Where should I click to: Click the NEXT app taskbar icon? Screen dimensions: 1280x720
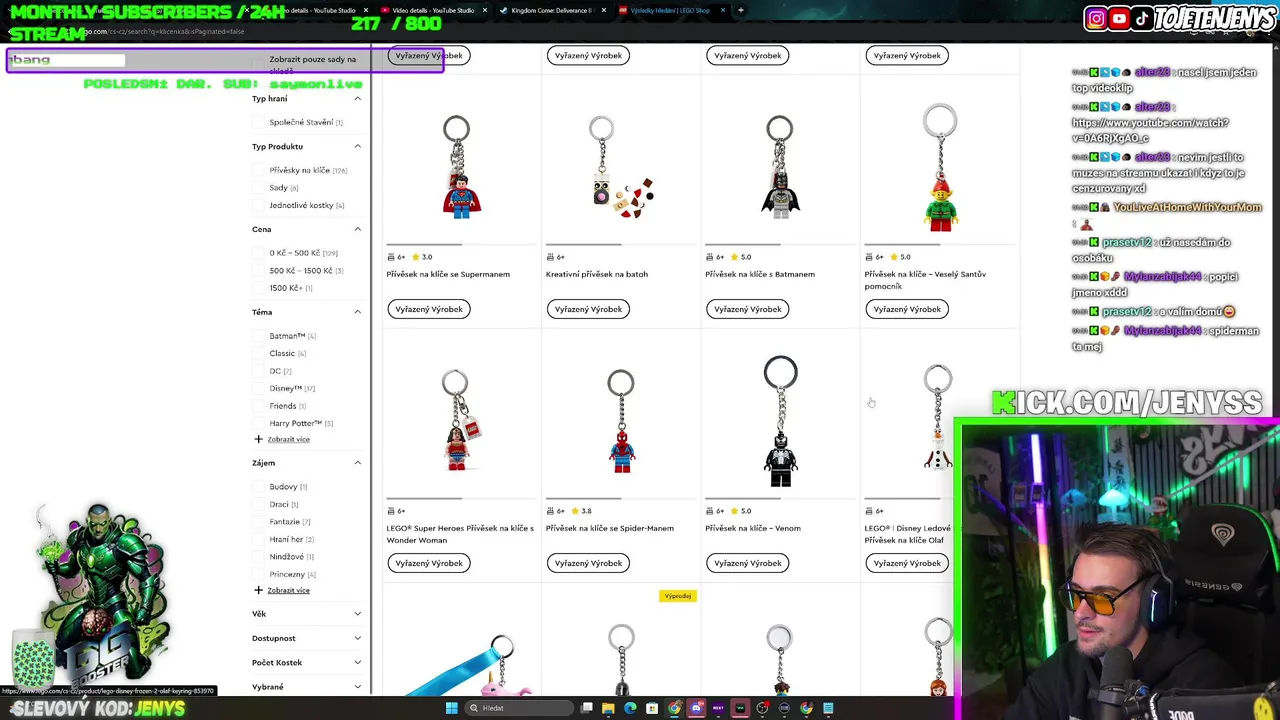tap(718, 708)
